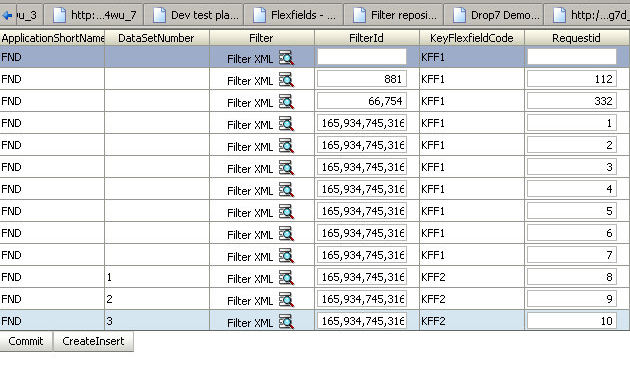
Task: Click FilterId field in the Requestid 5 row
Action: pos(362,211)
